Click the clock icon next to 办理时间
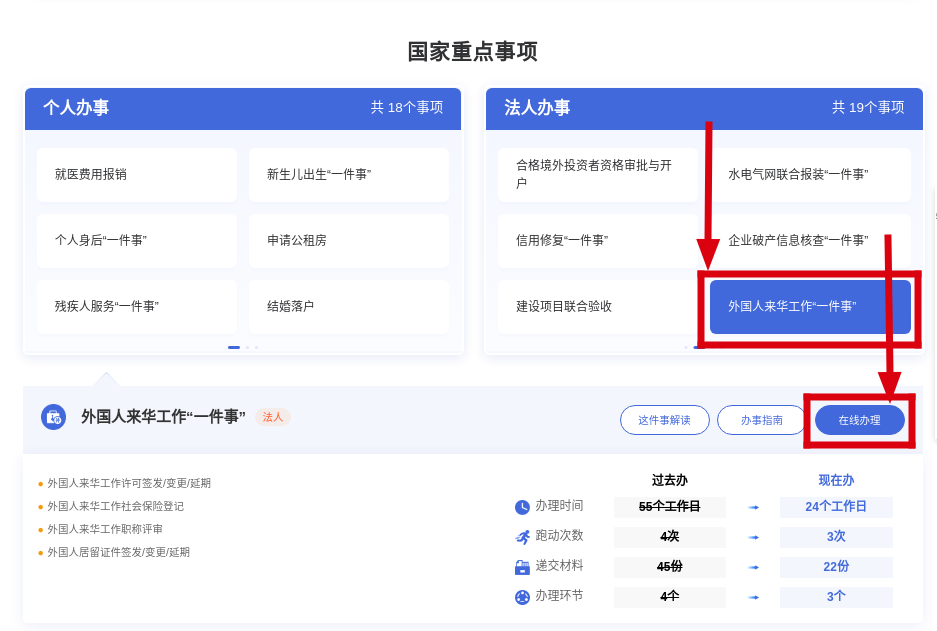Screen dimensions: 937x631 tap(522, 507)
